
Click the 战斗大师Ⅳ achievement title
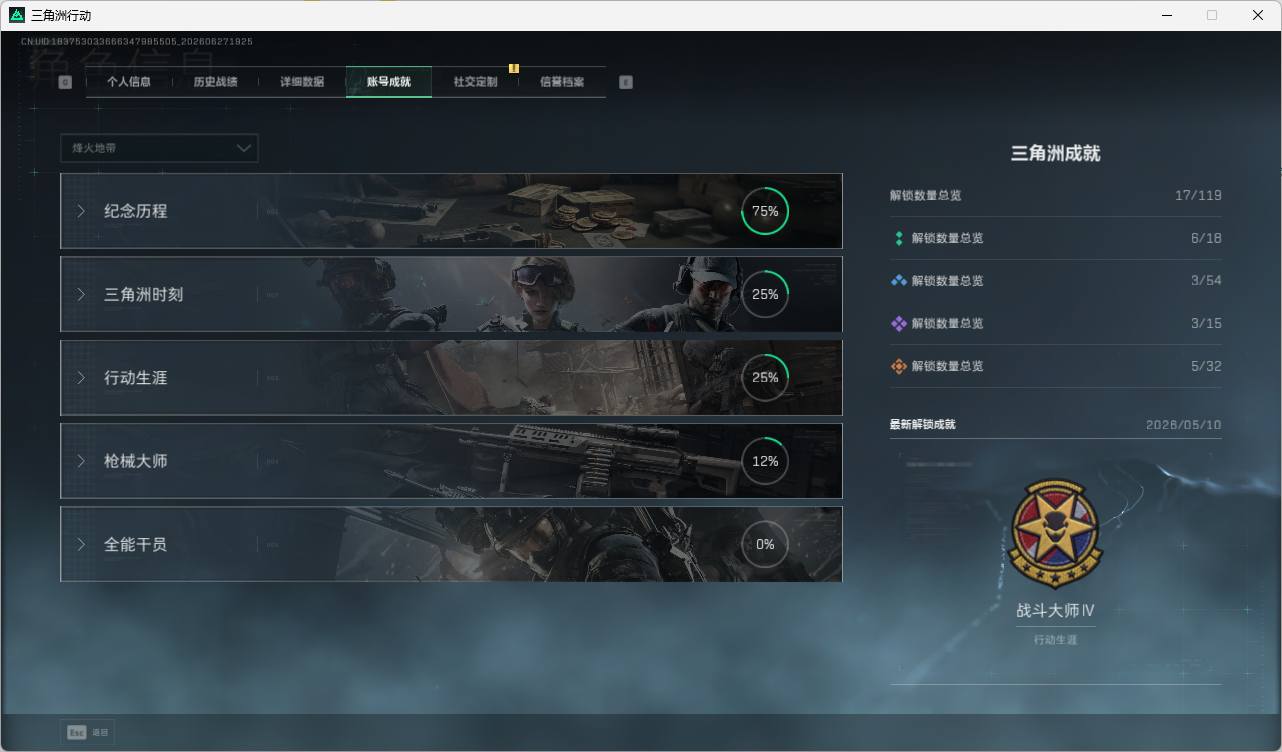click(x=1055, y=610)
